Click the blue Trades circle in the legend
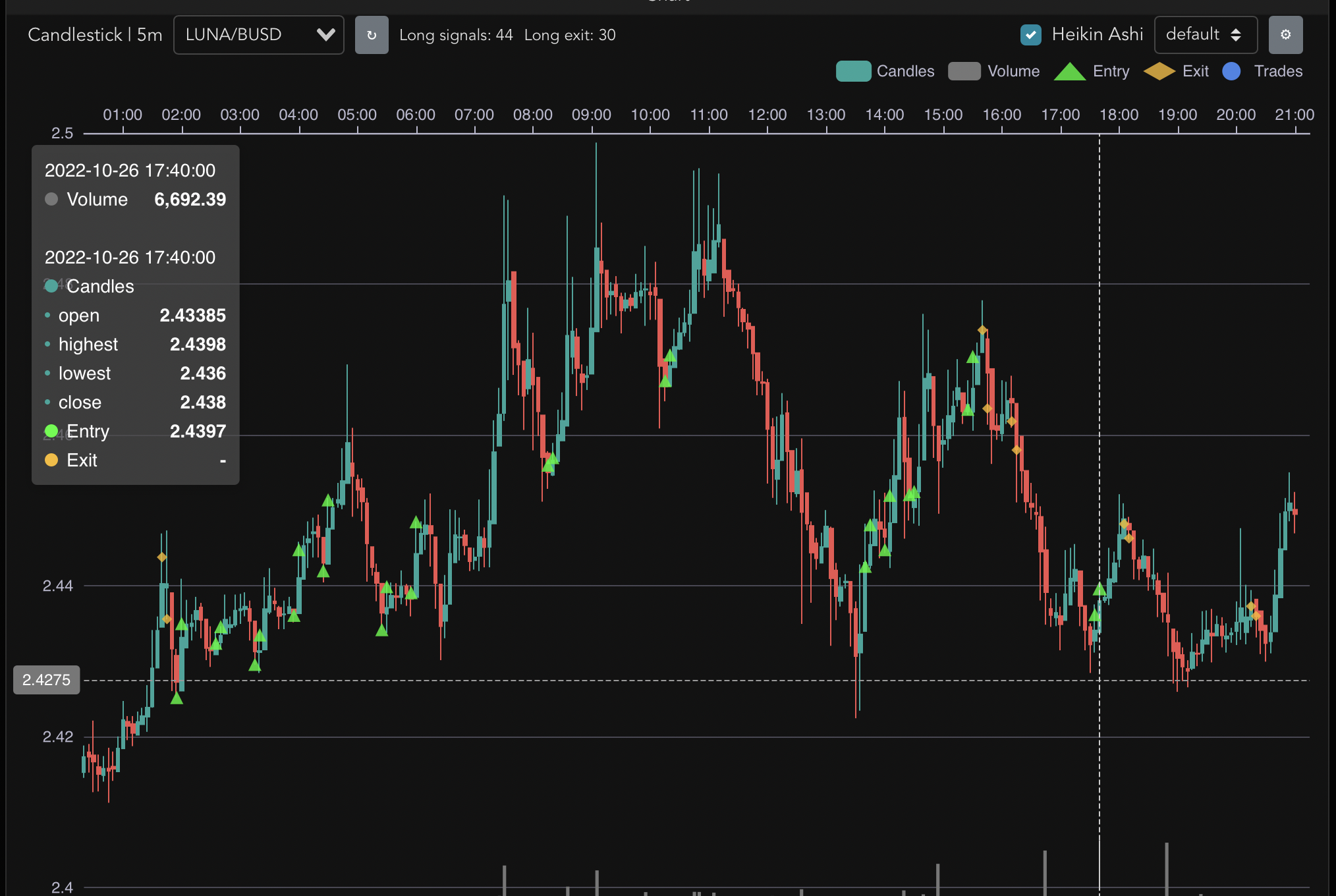Image resolution: width=1336 pixels, height=896 pixels. (x=1231, y=71)
